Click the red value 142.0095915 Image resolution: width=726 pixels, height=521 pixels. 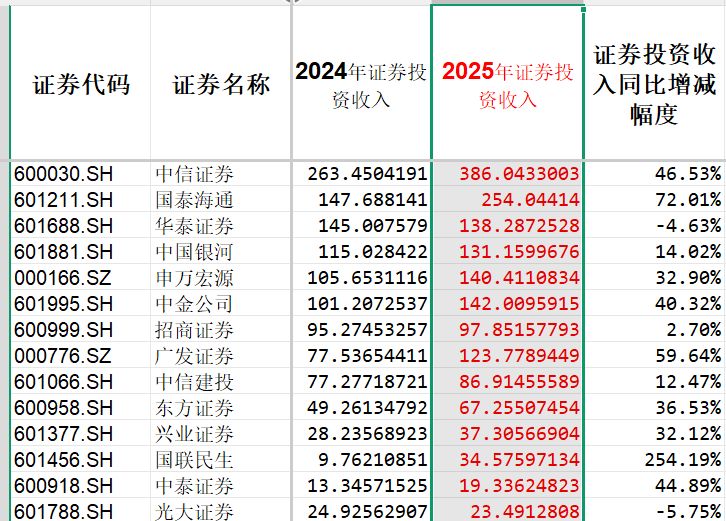pyautogui.click(x=519, y=304)
